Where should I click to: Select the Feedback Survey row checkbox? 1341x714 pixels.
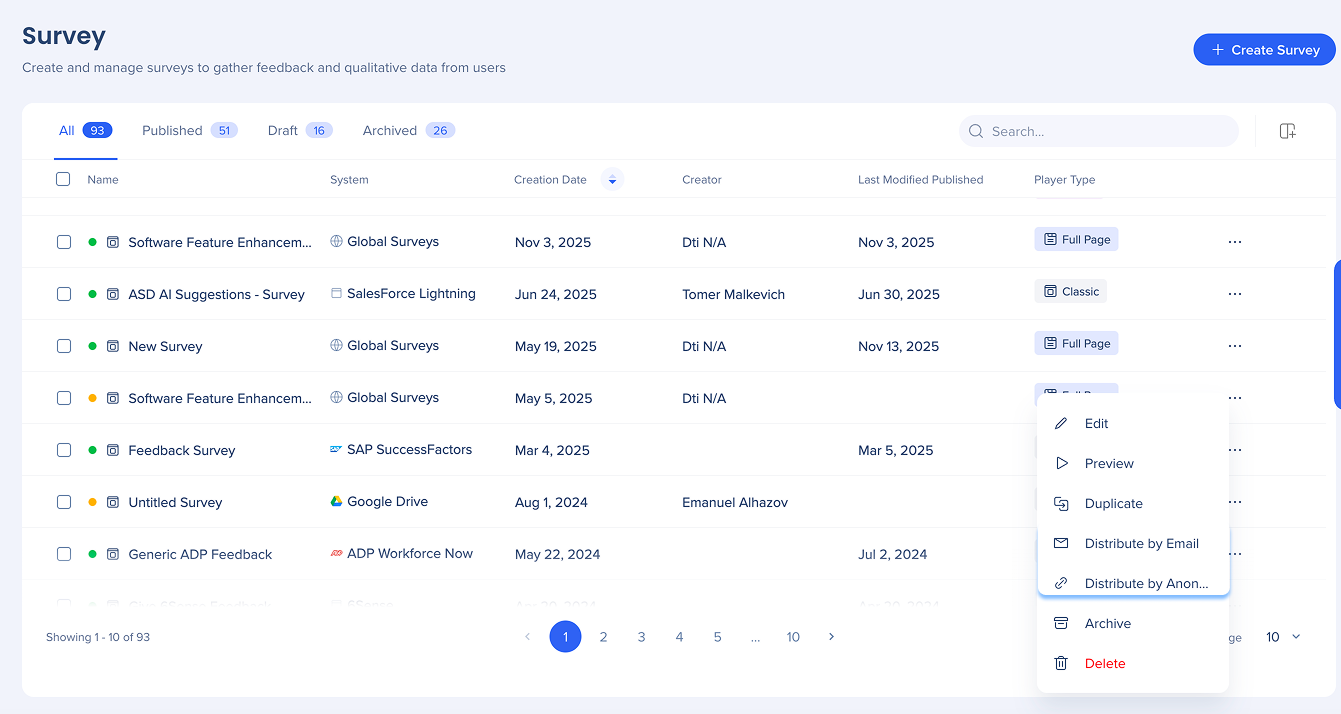64,450
